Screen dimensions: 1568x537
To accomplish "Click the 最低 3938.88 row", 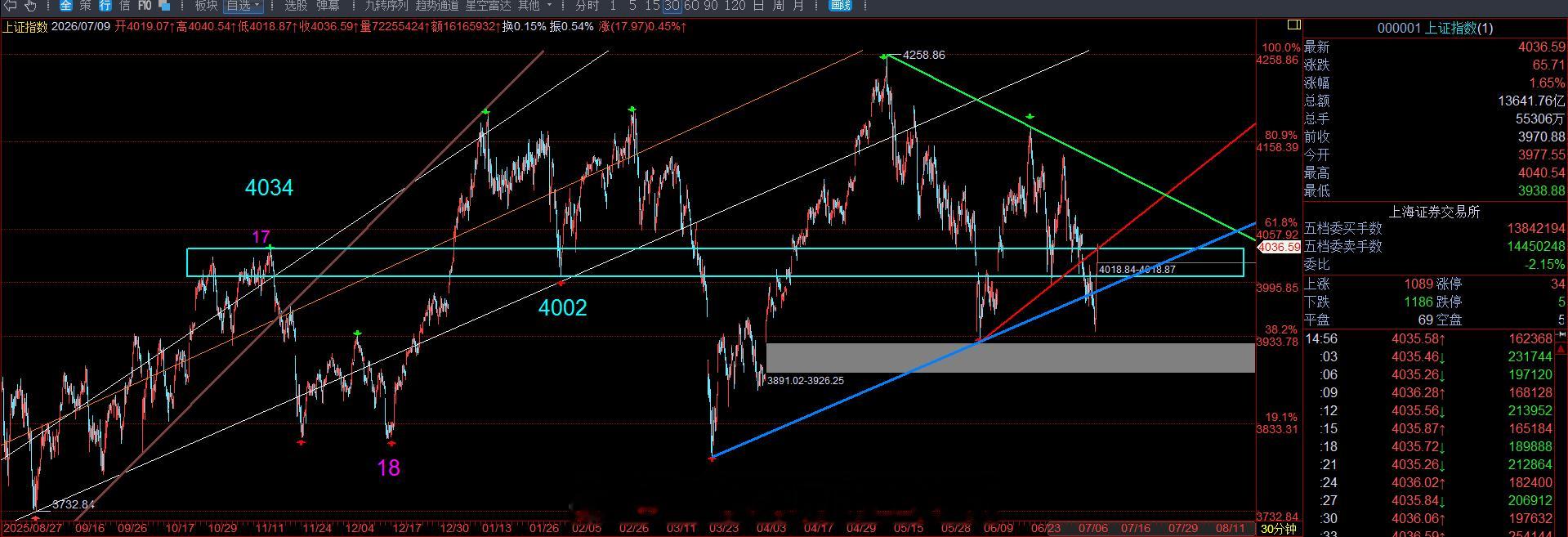I will tap(1435, 190).
